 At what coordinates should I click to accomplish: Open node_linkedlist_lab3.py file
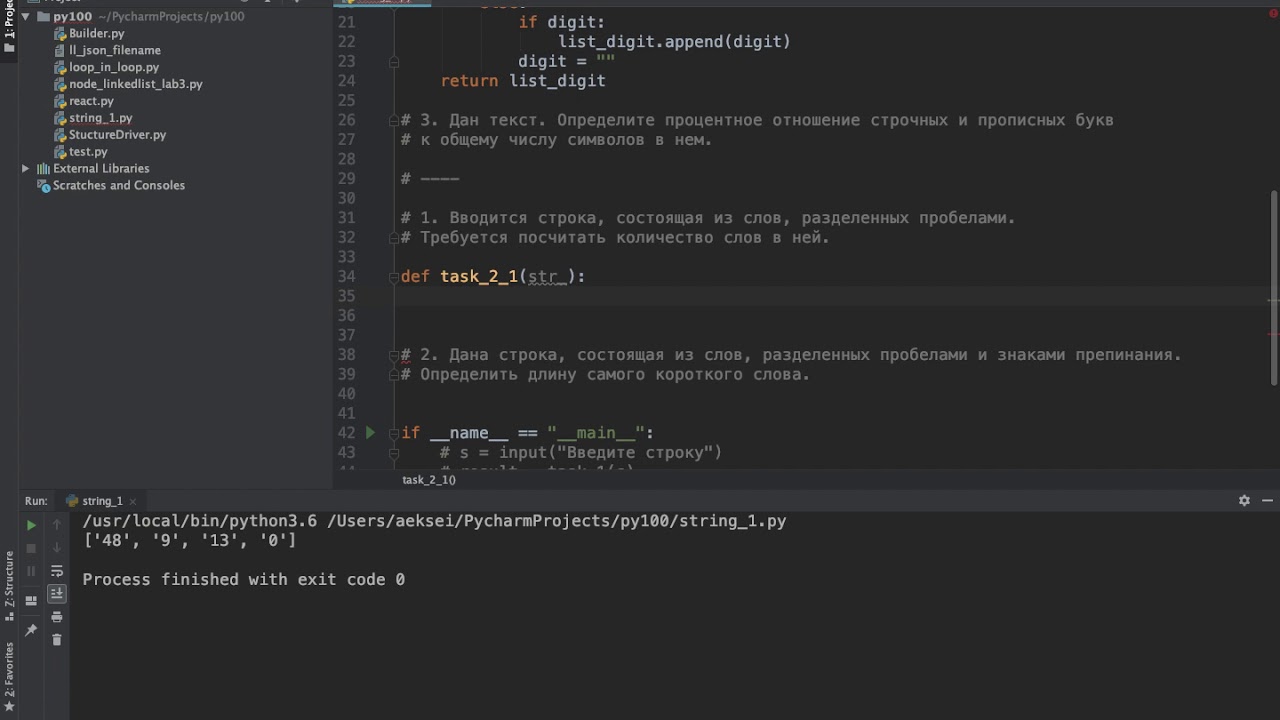(x=135, y=84)
